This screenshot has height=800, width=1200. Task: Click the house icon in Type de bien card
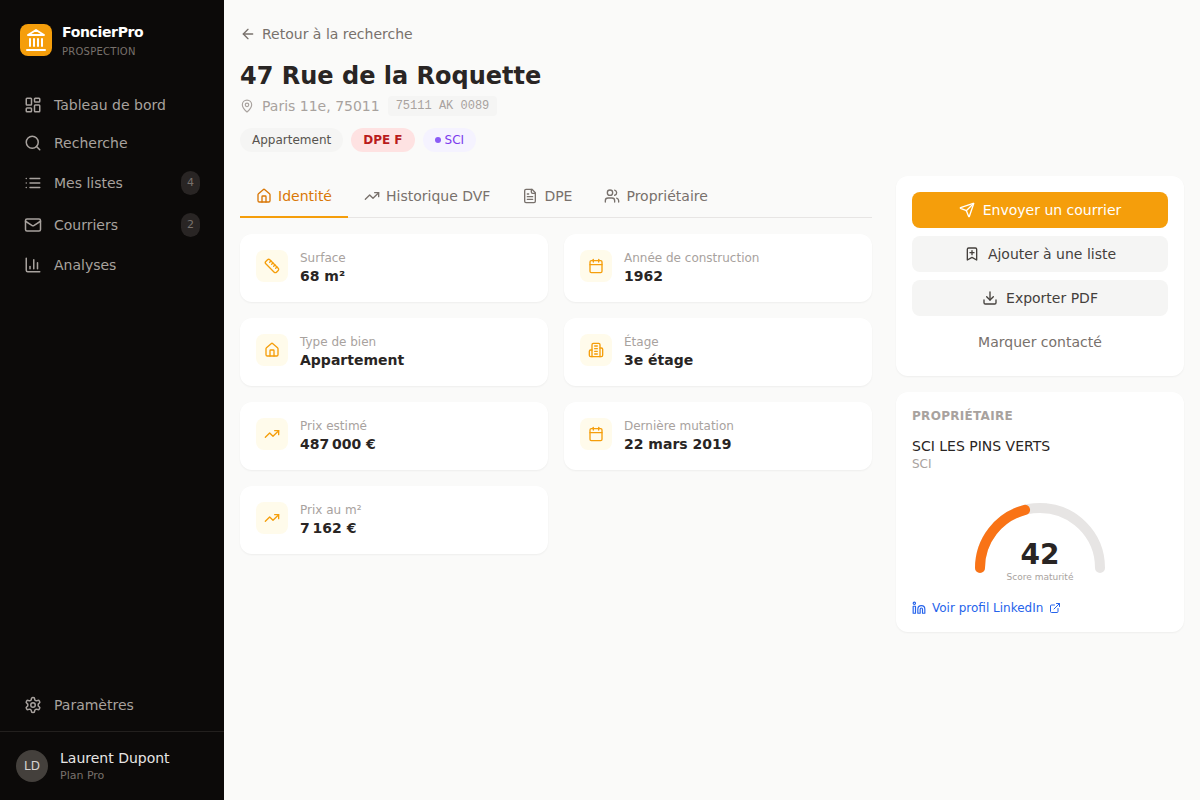[272, 350]
